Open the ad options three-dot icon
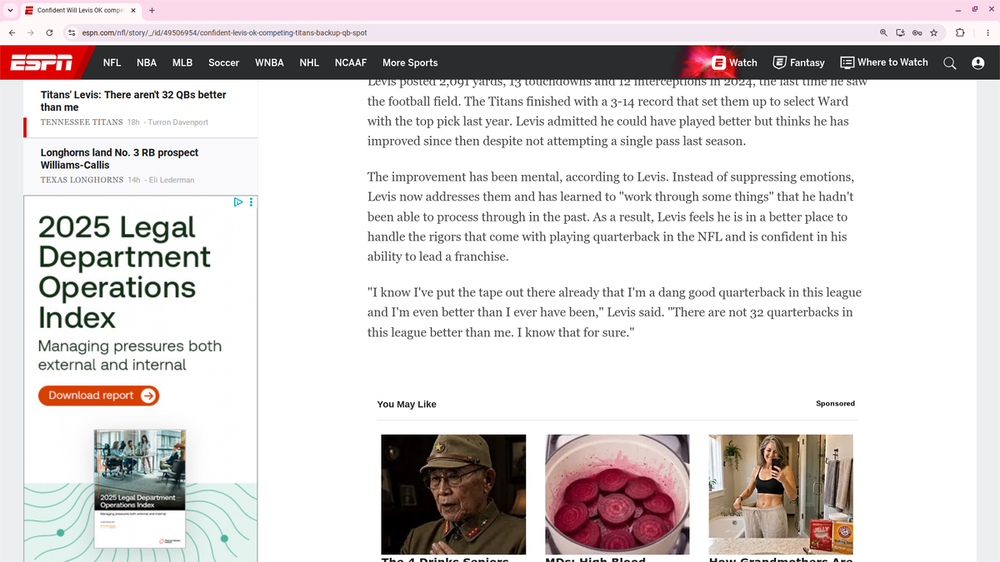Screen dimensions: 1000x562 coord(251,202)
